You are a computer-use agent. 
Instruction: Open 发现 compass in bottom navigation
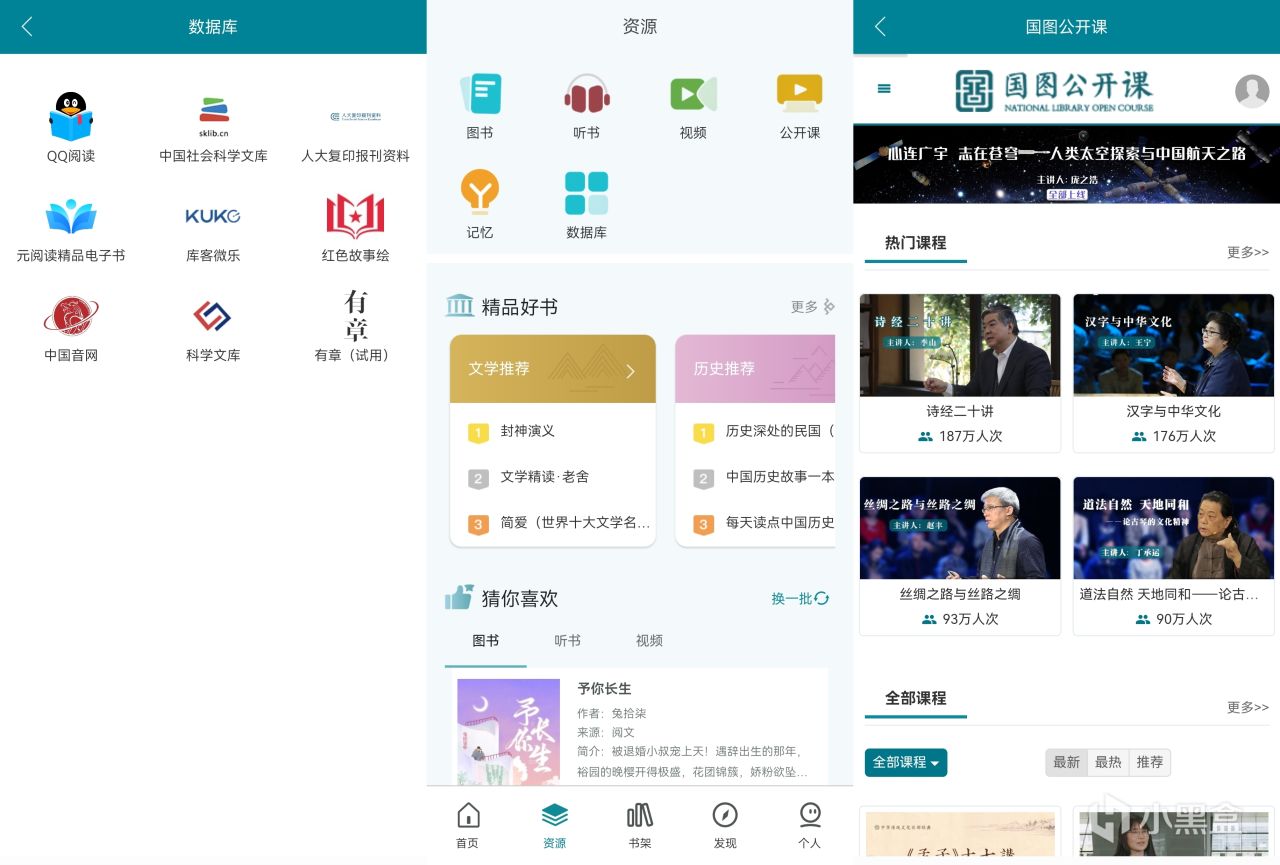coord(725,825)
